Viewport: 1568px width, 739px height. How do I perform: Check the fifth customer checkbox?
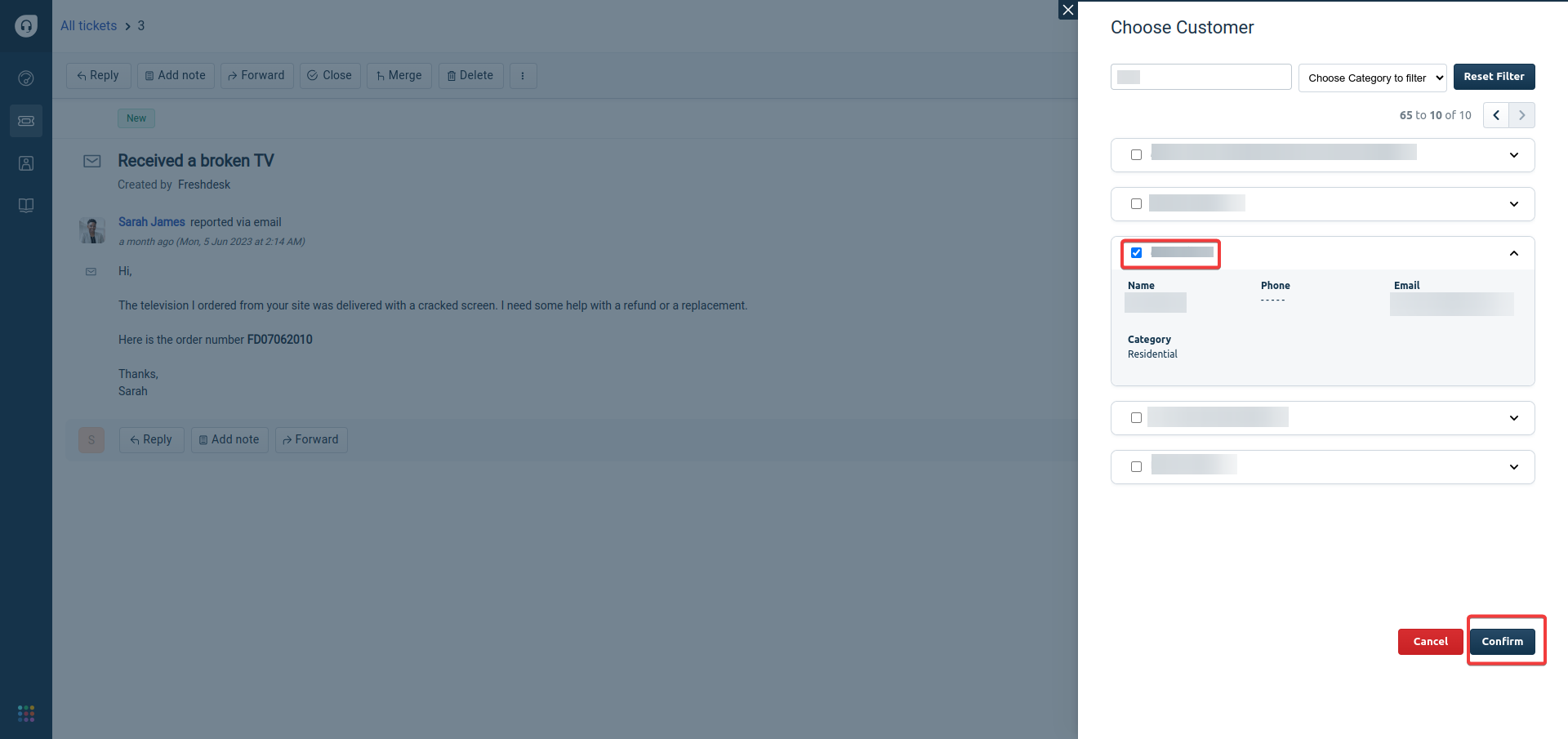[1136, 467]
